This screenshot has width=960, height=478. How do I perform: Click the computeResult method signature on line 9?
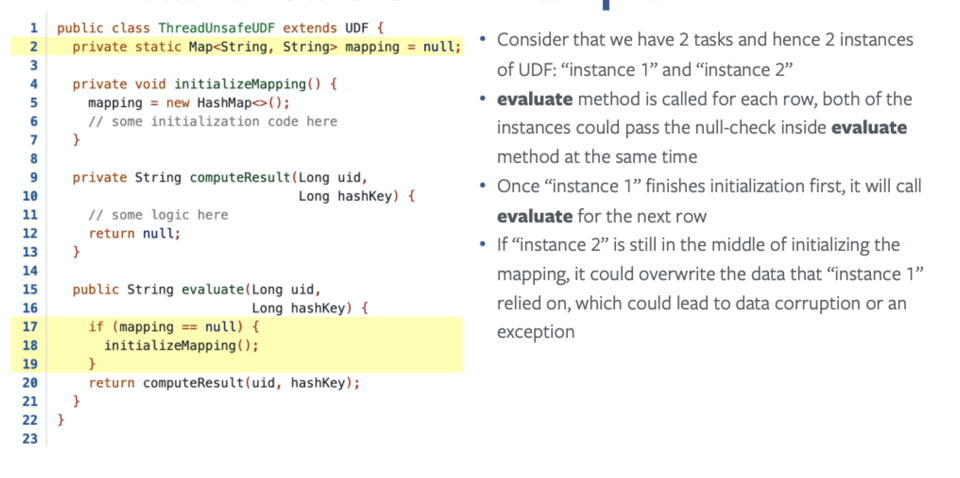tap(220, 177)
